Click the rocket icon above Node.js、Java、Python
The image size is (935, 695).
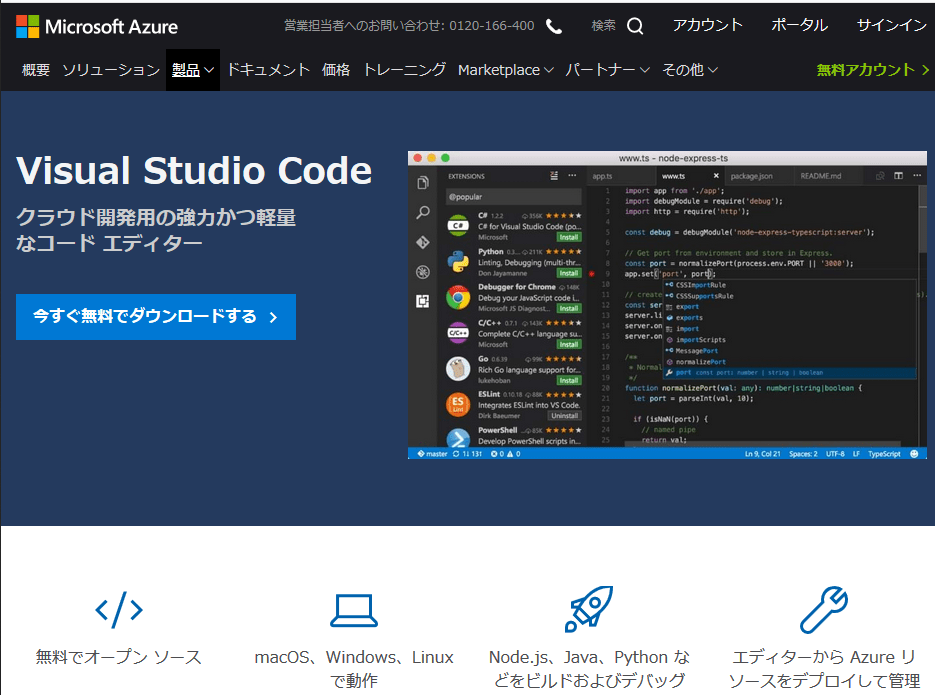[589, 609]
